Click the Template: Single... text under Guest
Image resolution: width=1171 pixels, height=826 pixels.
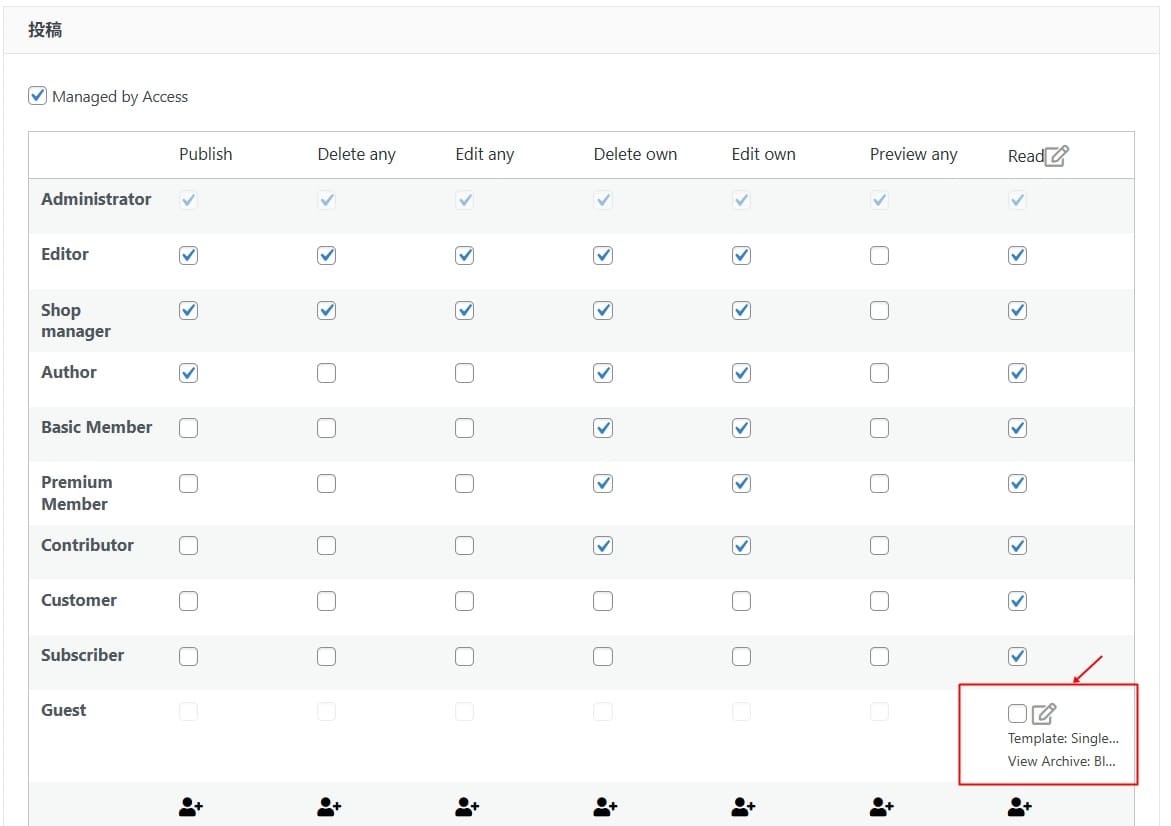1063,739
